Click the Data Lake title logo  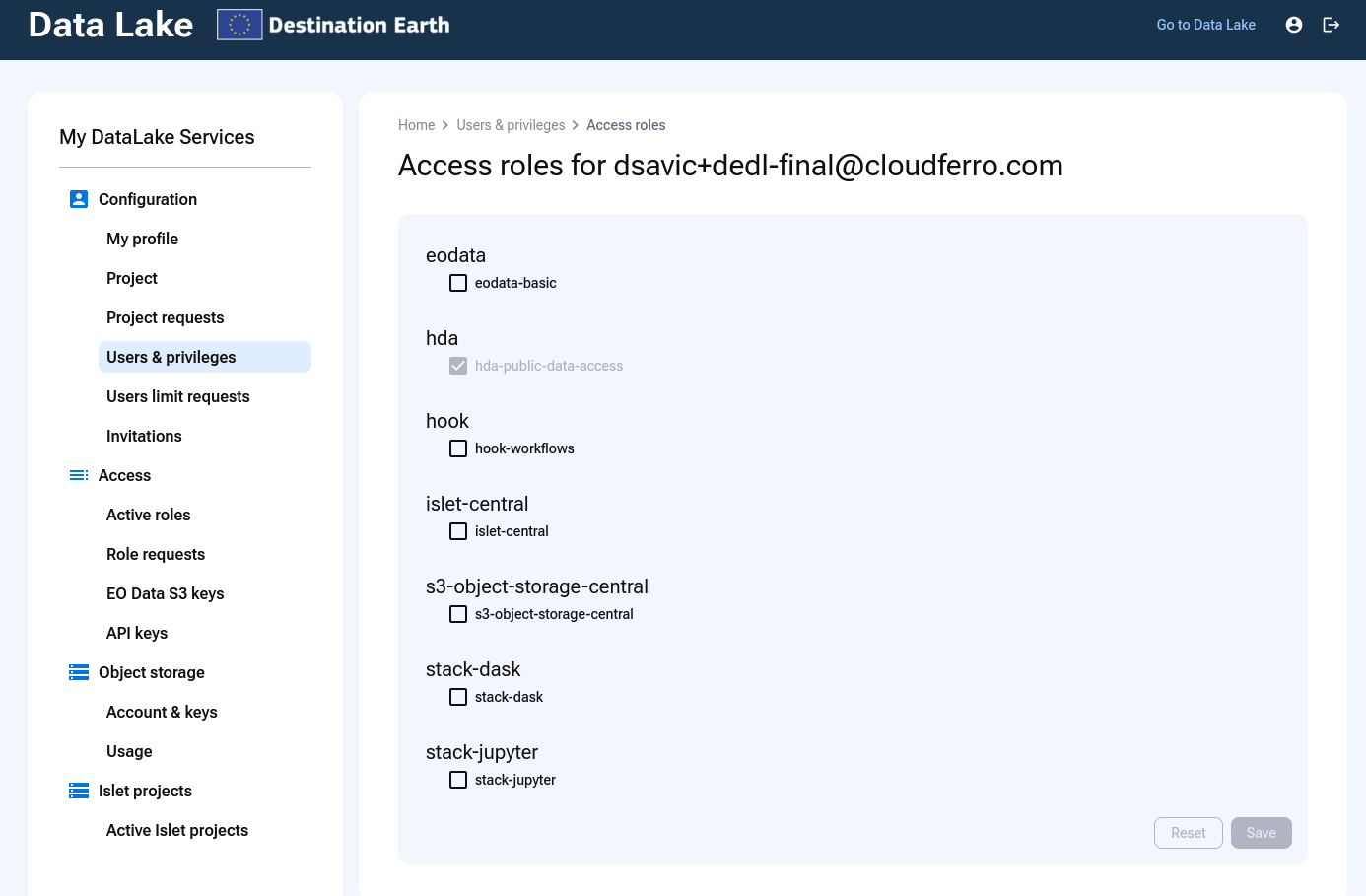tap(110, 25)
